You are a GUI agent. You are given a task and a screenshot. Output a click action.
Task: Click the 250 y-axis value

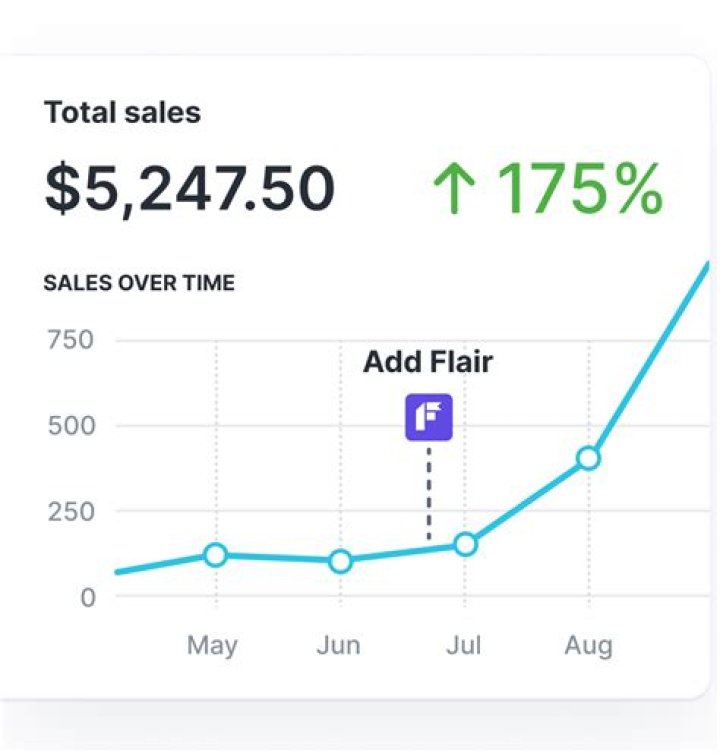point(70,512)
